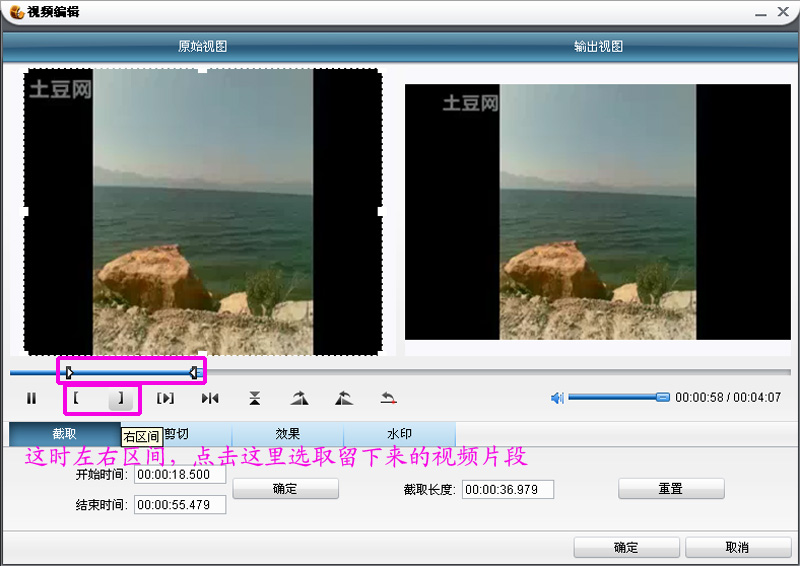Click the right trim marker on the timeline
The image size is (800, 566).
pyautogui.click(x=193, y=373)
